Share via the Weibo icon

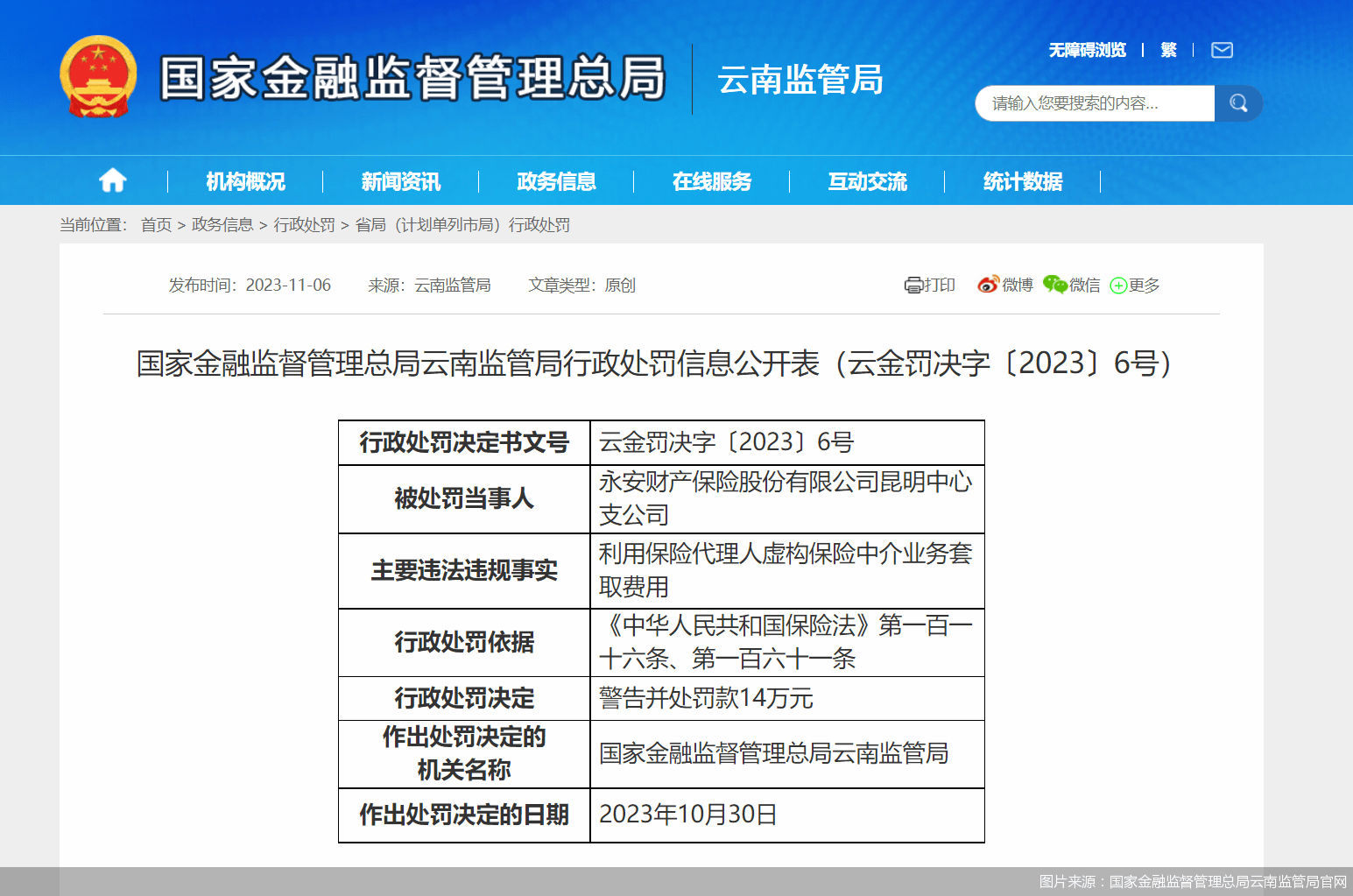(x=988, y=285)
